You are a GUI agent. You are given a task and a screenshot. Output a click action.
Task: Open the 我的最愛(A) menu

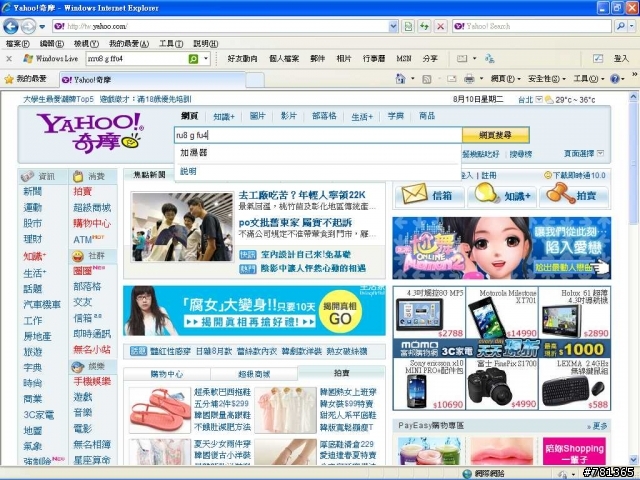[x=129, y=43]
